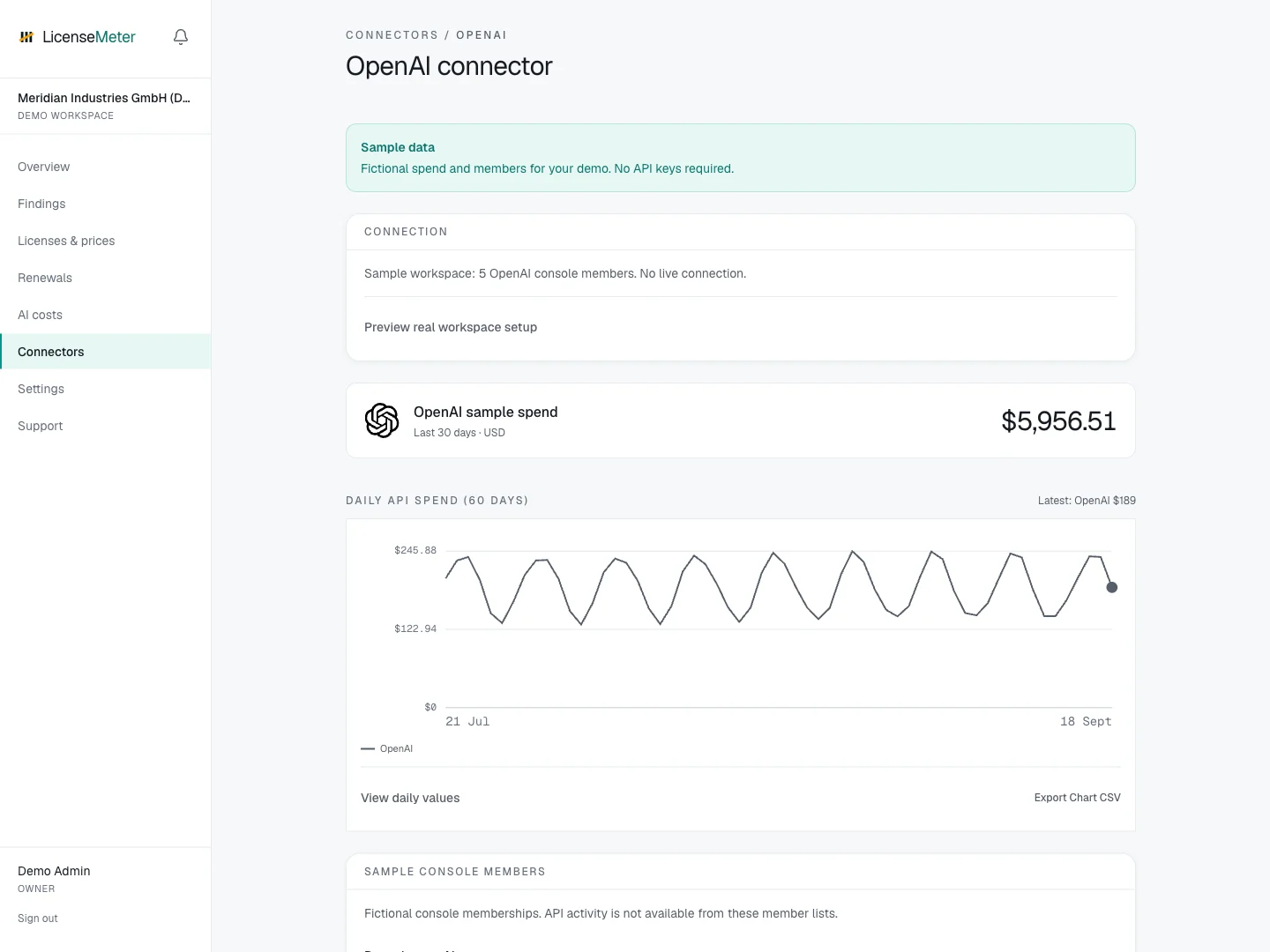Expand Preview real workspace setup
This screenshot has width=1270, height=952.
[x=451, y=327]
